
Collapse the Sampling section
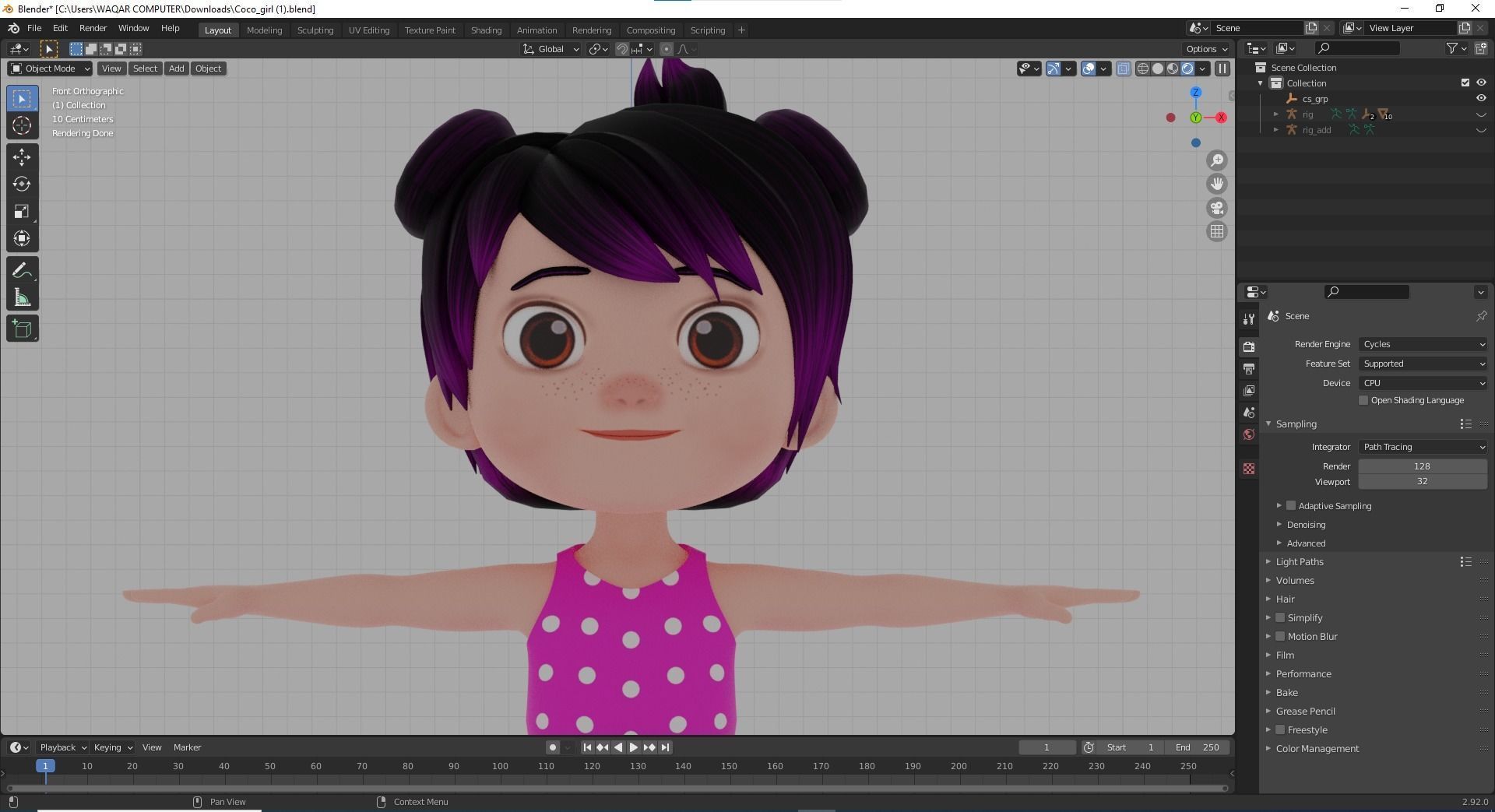(x=1268, y=424)
